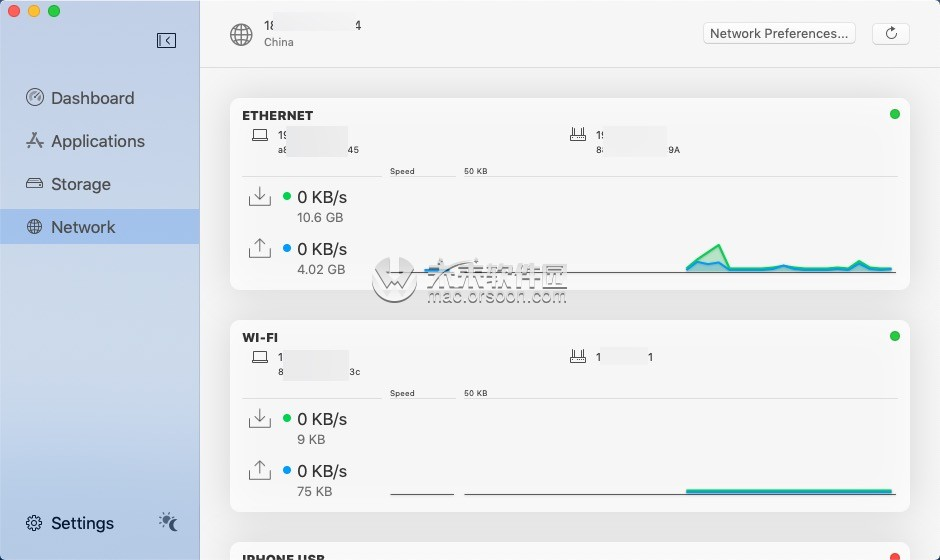Click the Ethernet traffic graph peak
The width and height of the screenshot is (940, 560).
[x=718, y=246]
